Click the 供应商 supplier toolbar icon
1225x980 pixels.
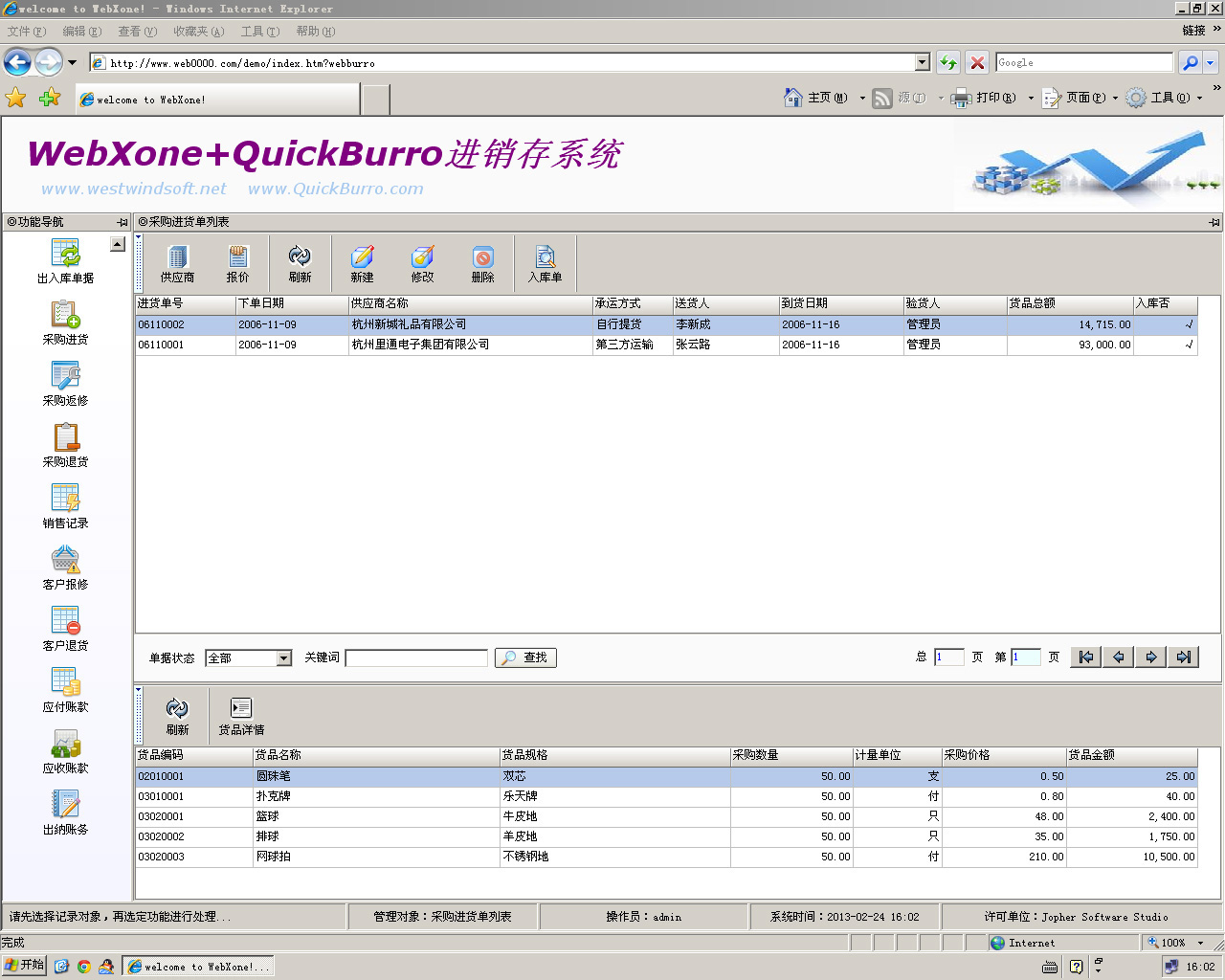coord(177,263)
